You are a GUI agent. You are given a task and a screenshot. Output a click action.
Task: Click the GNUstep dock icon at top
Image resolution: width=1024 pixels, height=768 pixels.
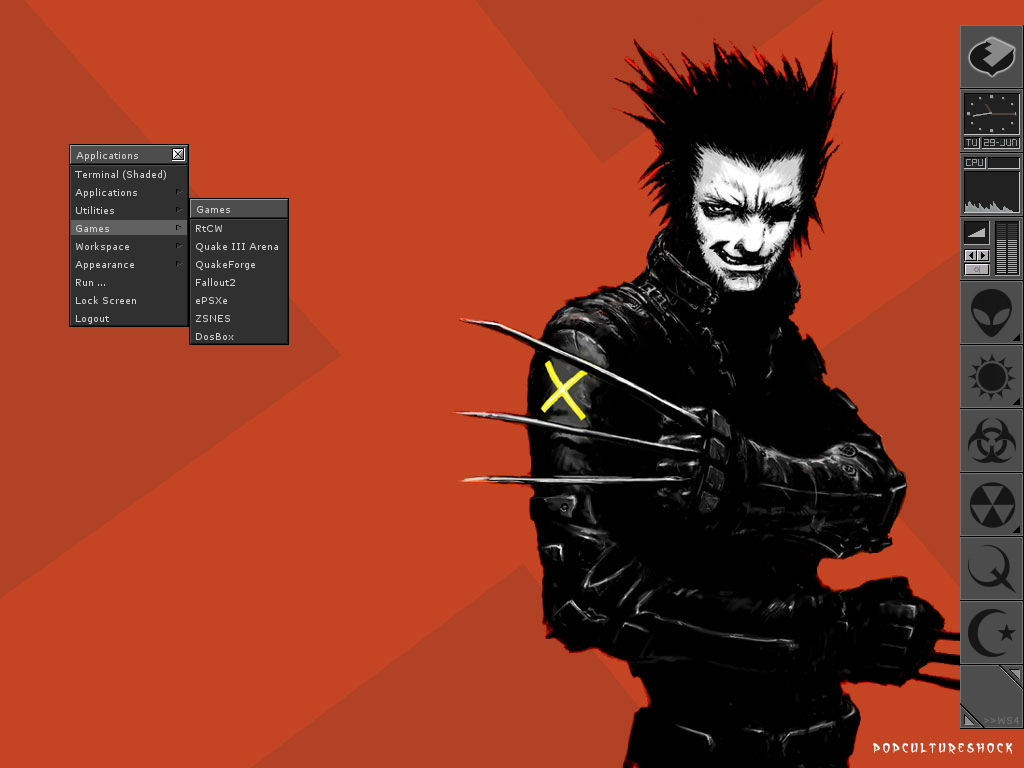pos(991,56)
